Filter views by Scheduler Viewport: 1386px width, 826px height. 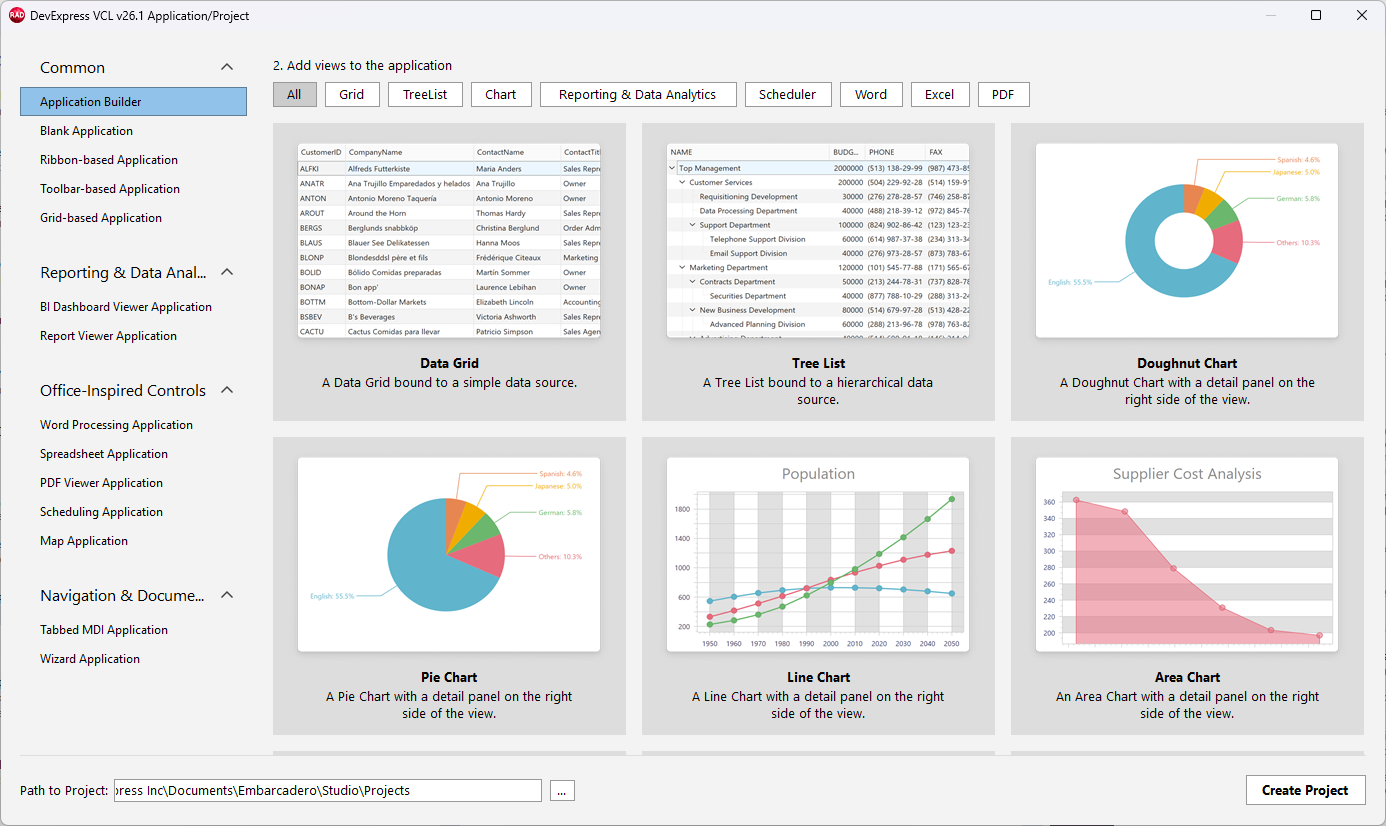[x=788, y=94]
